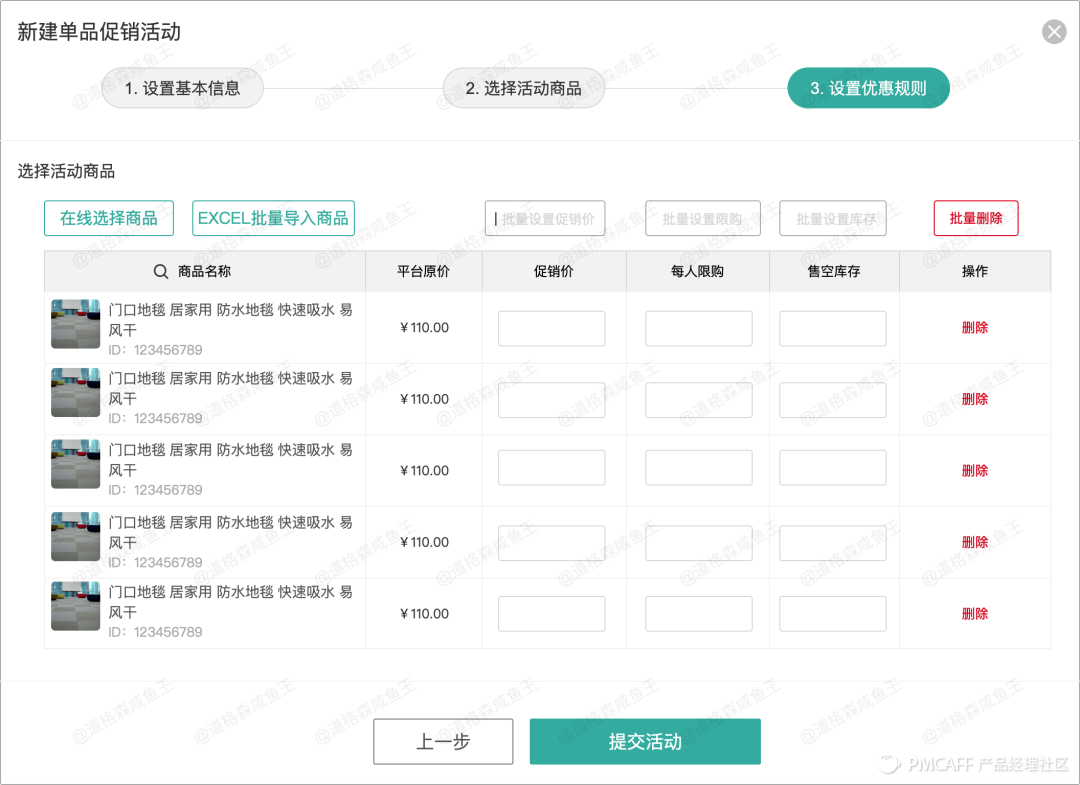Go to step 1. 设置基本信息
The height and width of the screenshot is (785, 1080).
click(183, 88)
